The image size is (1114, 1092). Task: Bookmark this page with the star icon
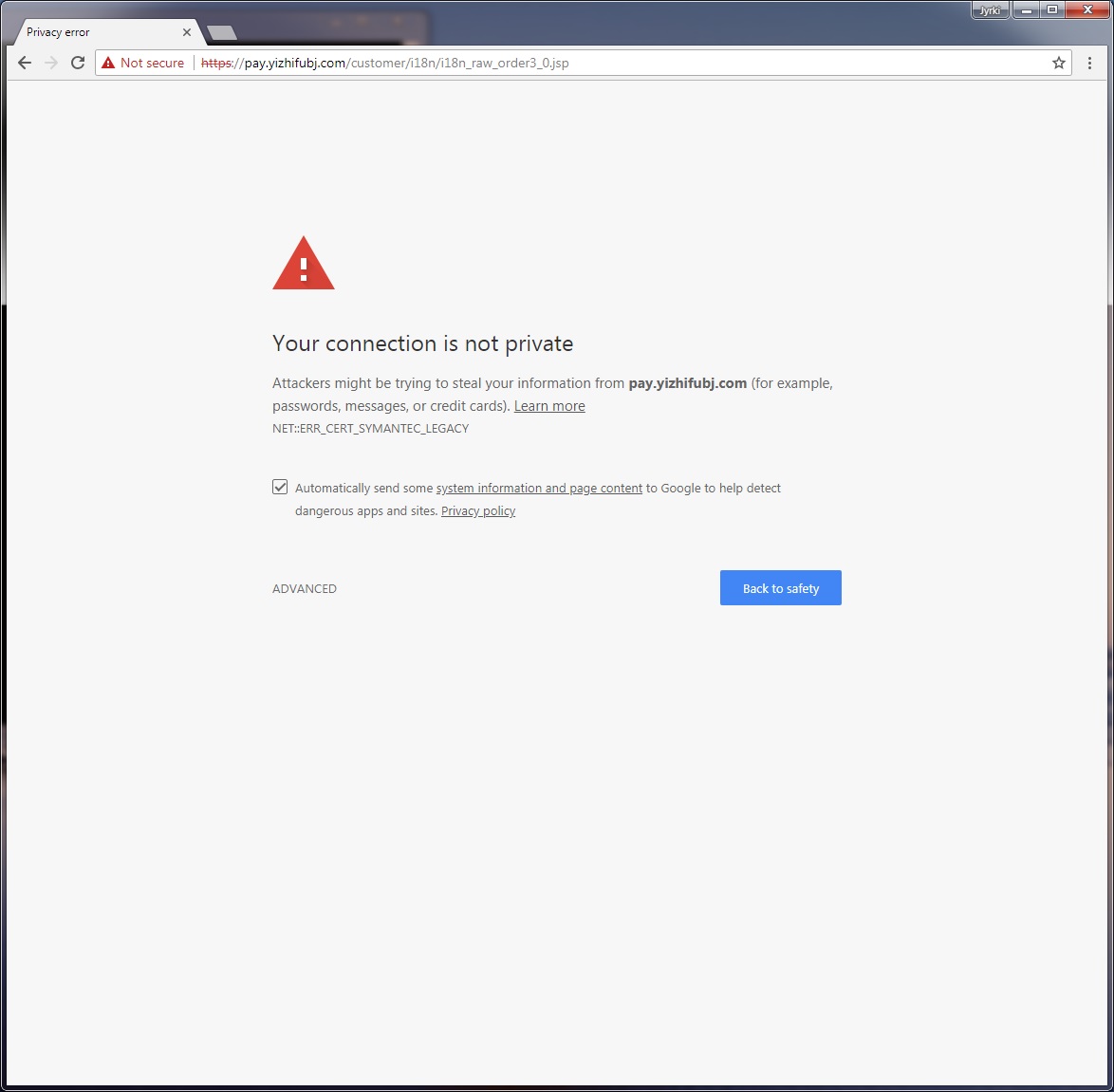coord(1059,63)
